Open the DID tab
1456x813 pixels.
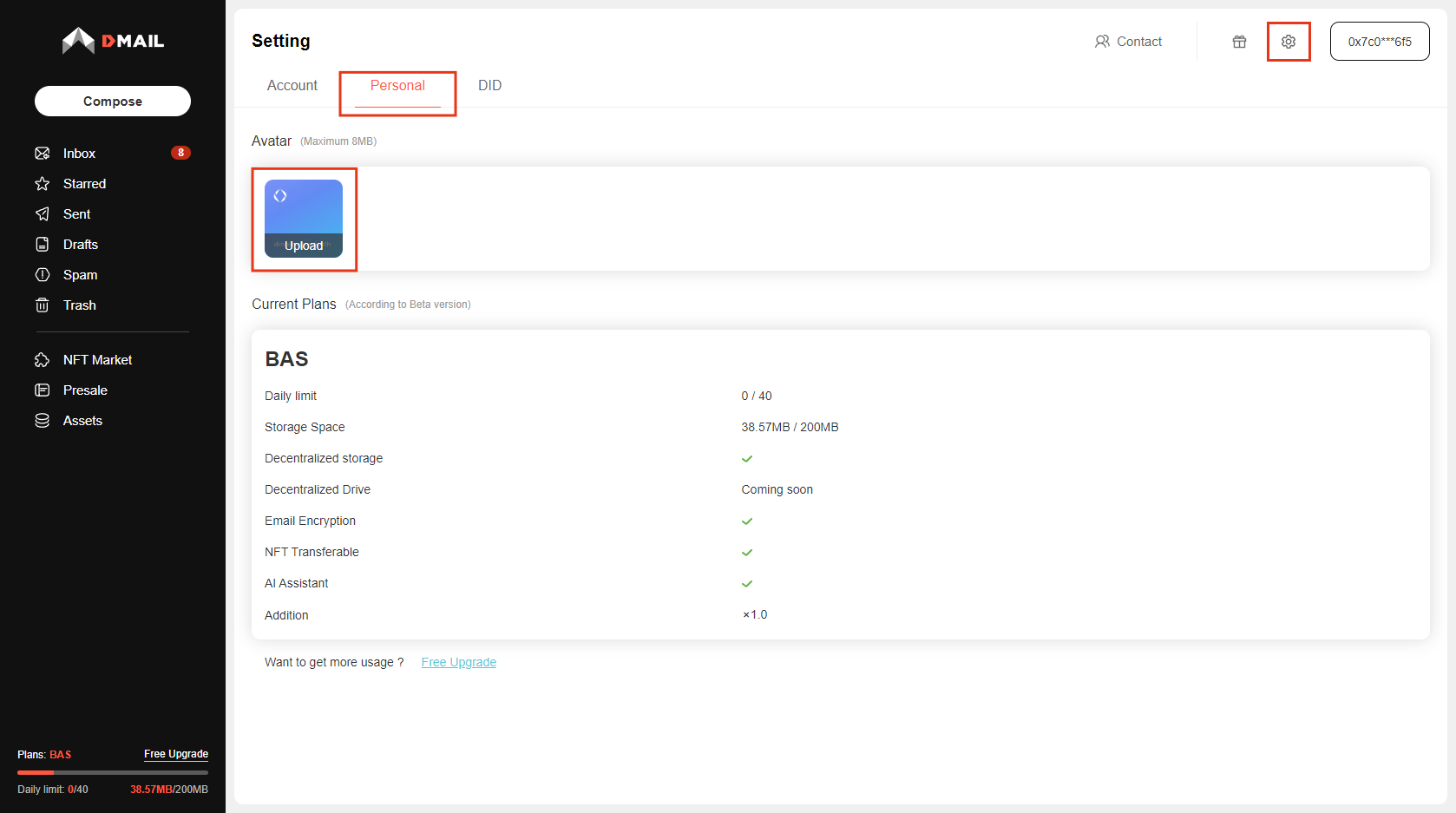(x=490, y=86)
